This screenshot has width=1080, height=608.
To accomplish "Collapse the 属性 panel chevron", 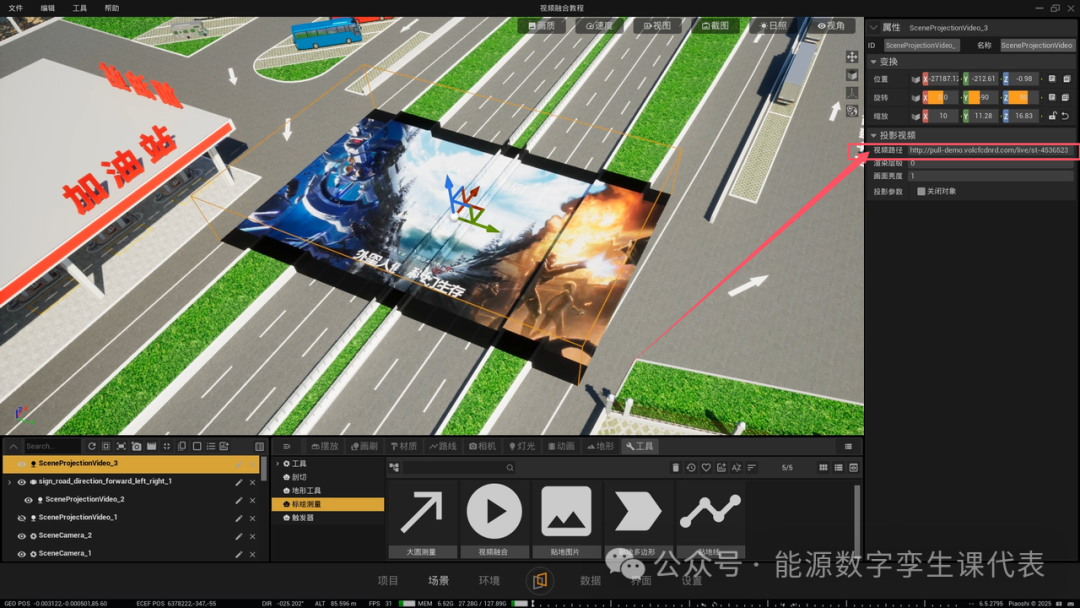I will pos(873,28).
